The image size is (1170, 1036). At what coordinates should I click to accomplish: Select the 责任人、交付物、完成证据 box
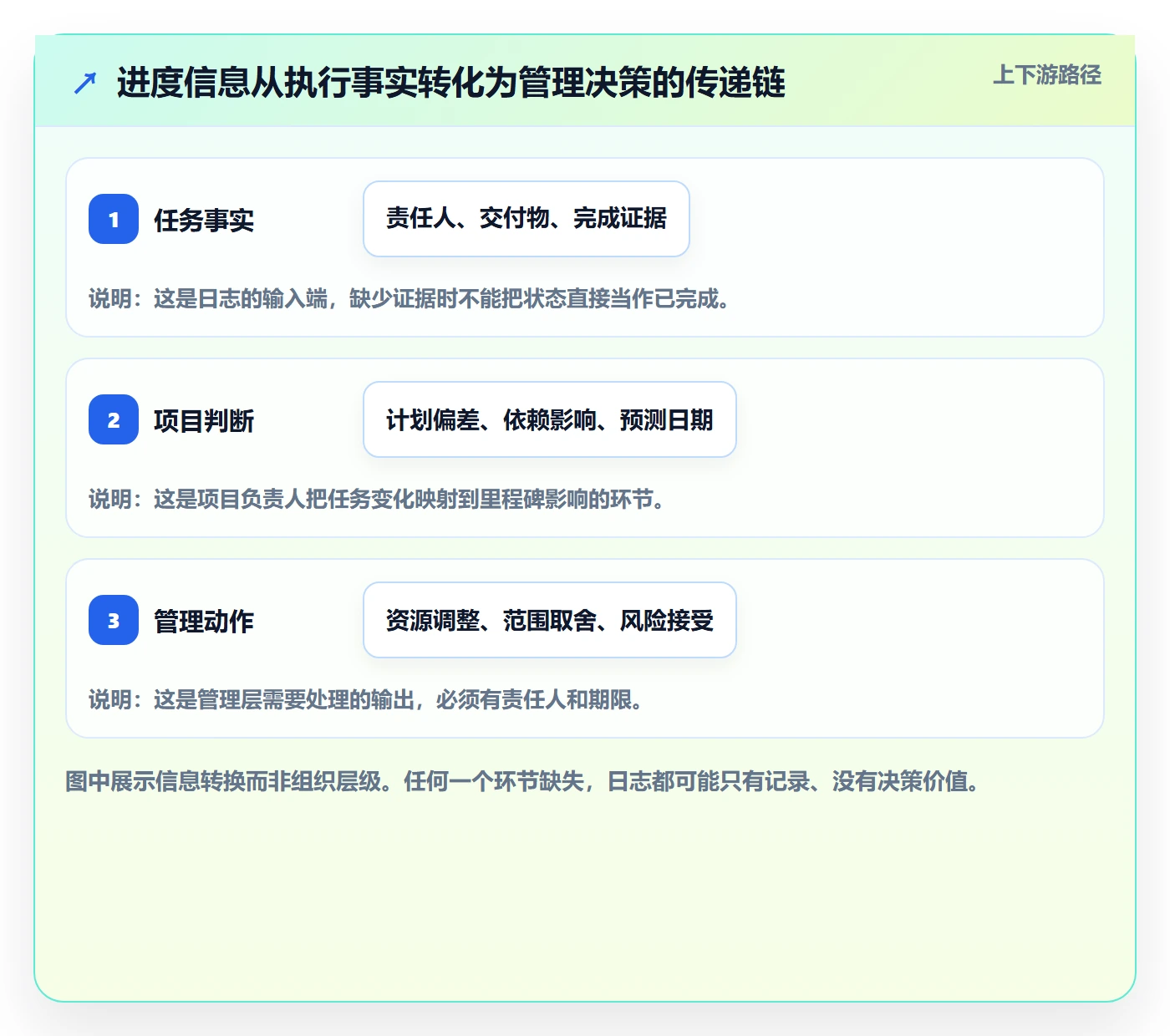[x=526, y=219]
